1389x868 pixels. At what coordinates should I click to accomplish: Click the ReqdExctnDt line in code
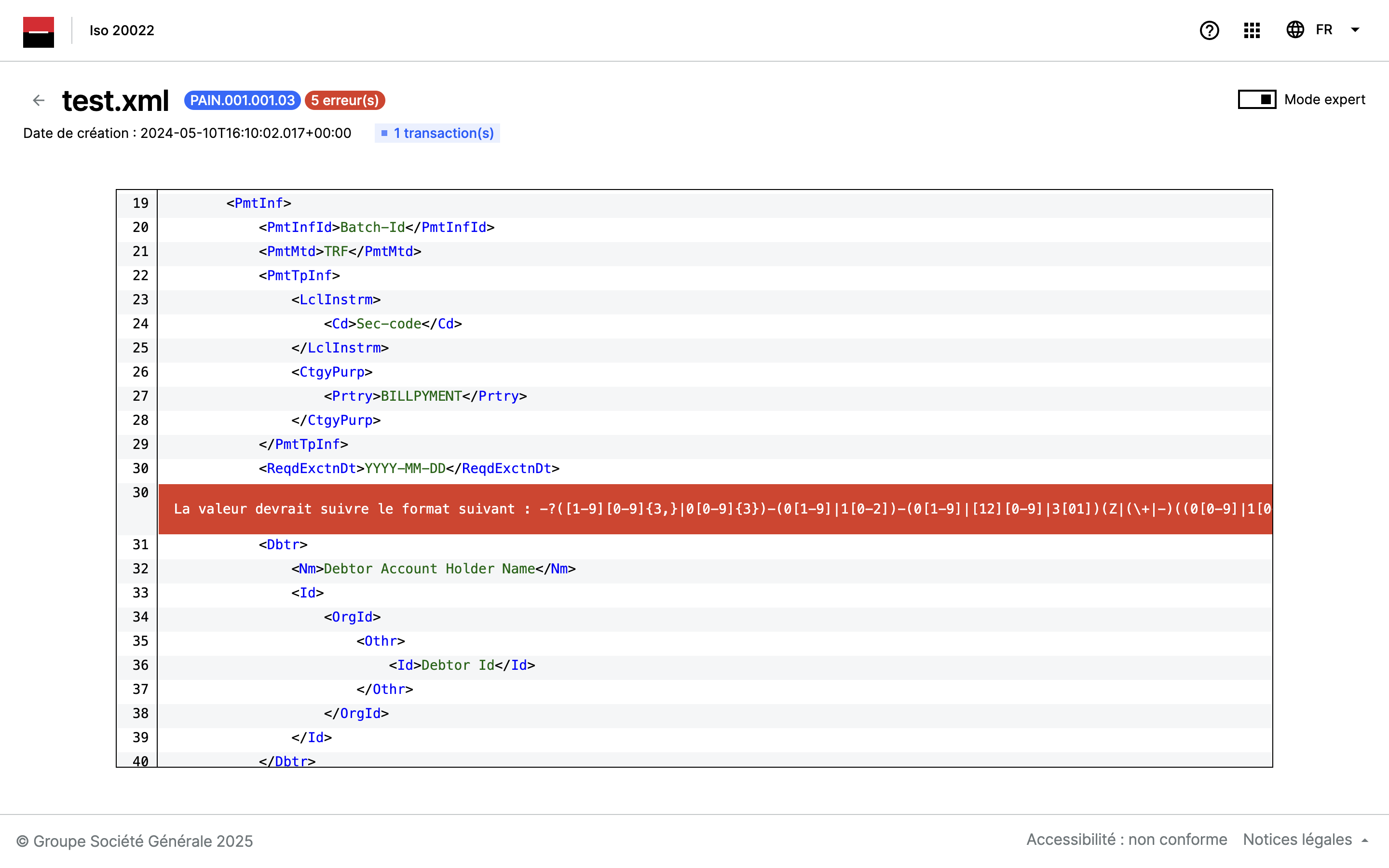coord(409,468)
